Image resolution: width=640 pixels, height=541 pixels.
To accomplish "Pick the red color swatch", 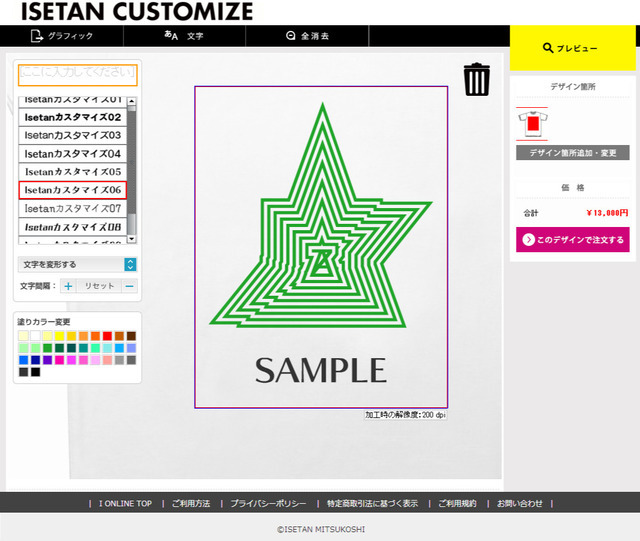I will tap(107, 336).
